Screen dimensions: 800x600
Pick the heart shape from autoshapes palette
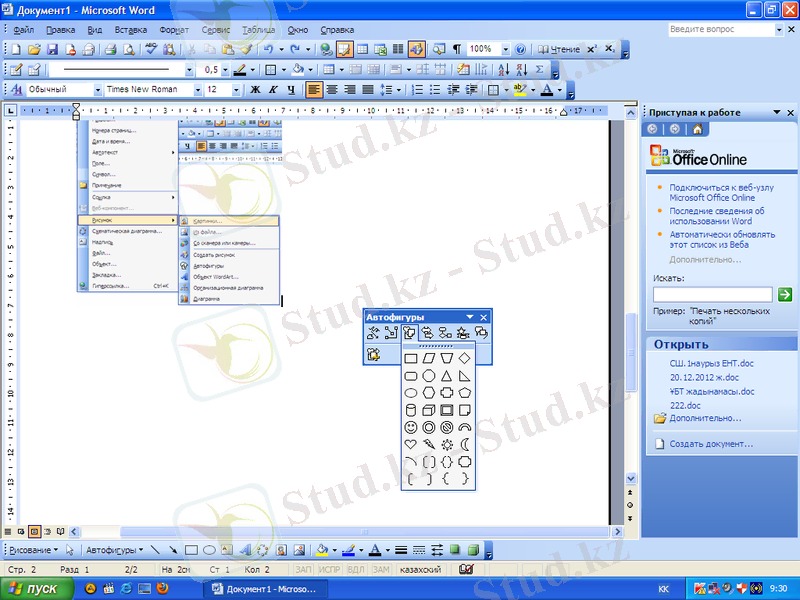click(x=411, y=444)
